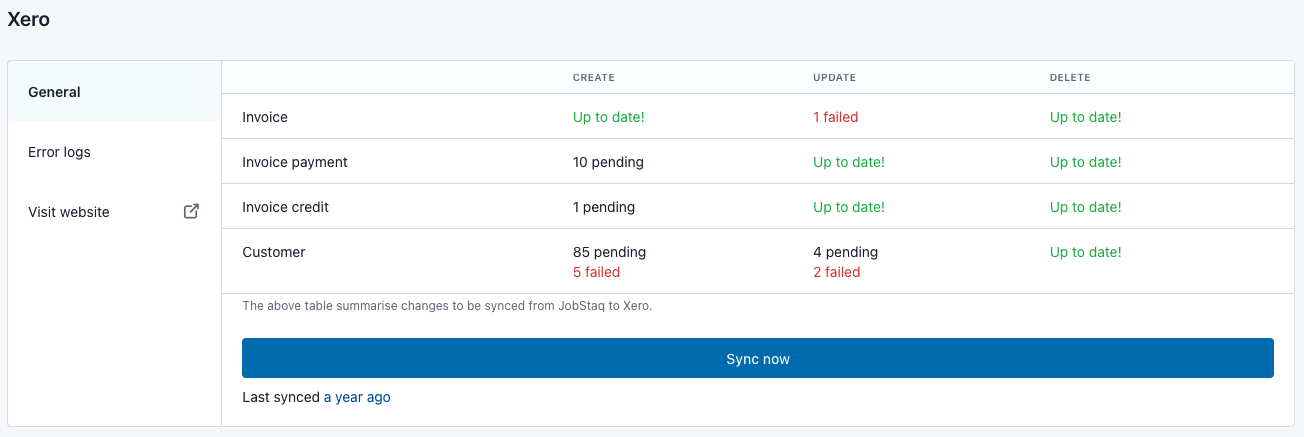Click the table summary note about JobStaq
The height and width of the screenshot is (437, 1304).
[x=447, y=306]
